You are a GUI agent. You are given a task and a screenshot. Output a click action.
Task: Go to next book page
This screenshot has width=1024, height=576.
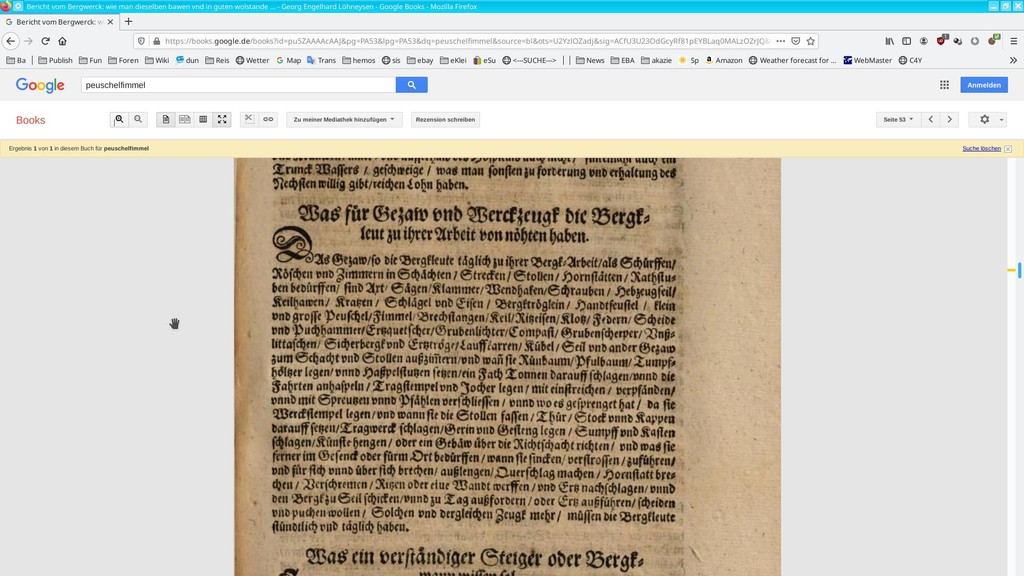pos(950,120)
